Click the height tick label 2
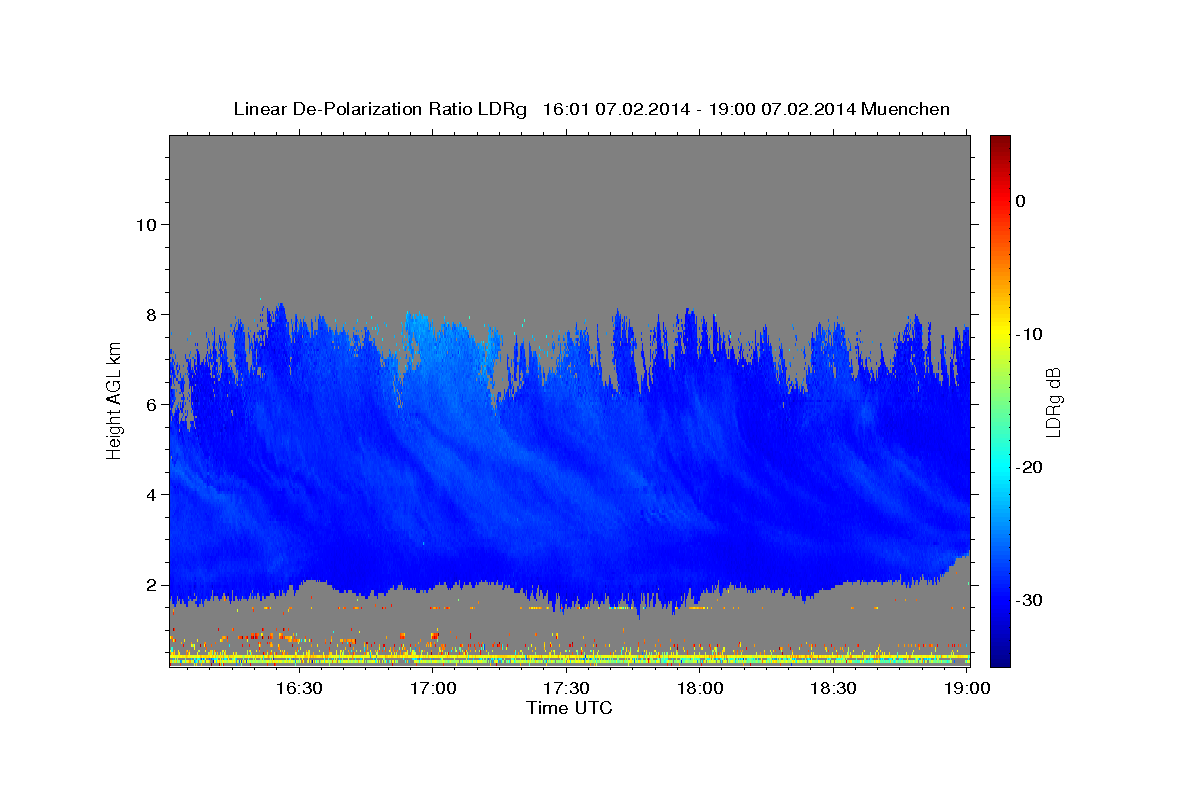The height and width of the screenshot is (800, 1200). pyautogui.click(x=149, y=584)
